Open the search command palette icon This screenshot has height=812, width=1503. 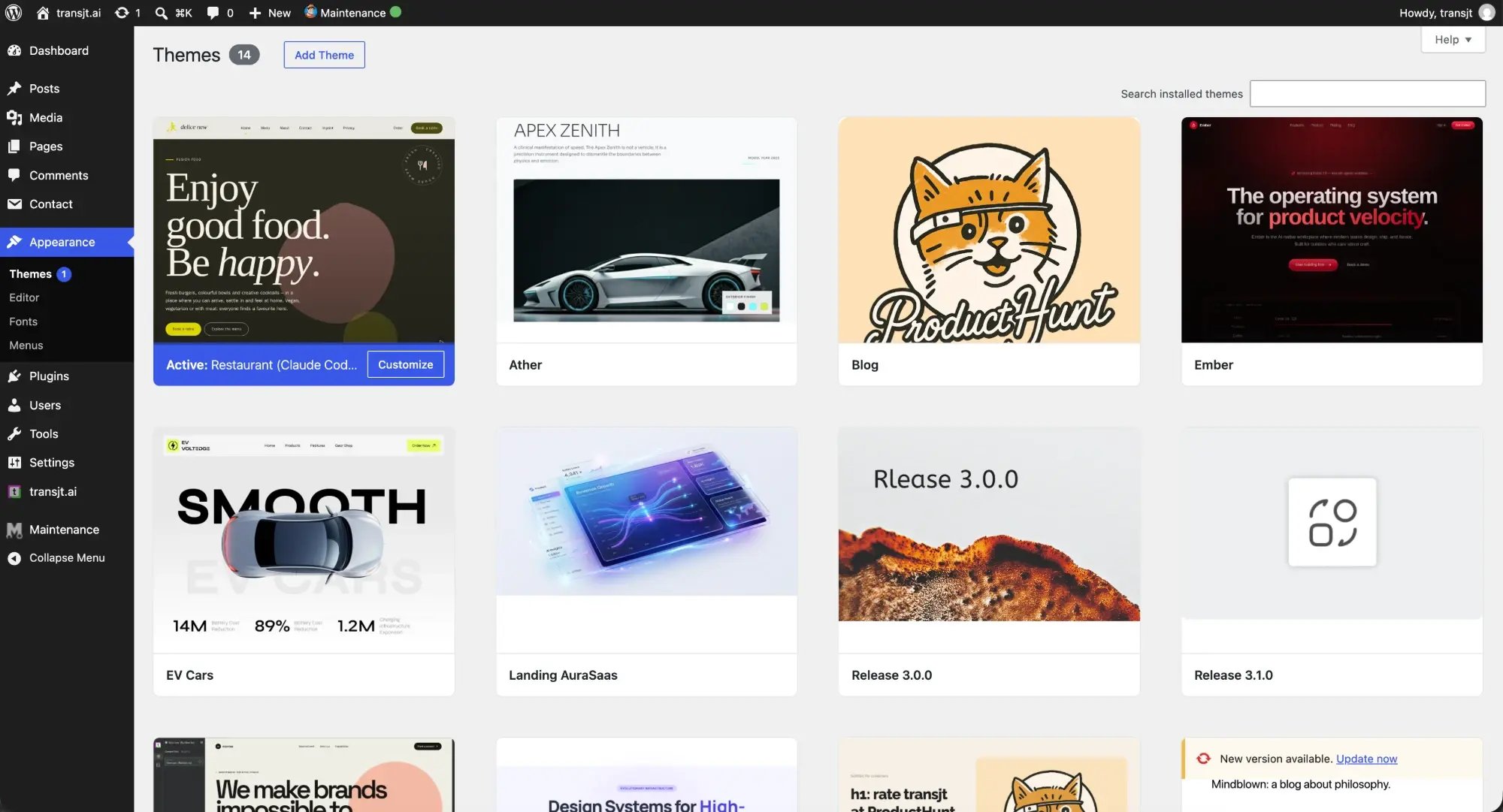pyautogui.click(x=161, y=13)
